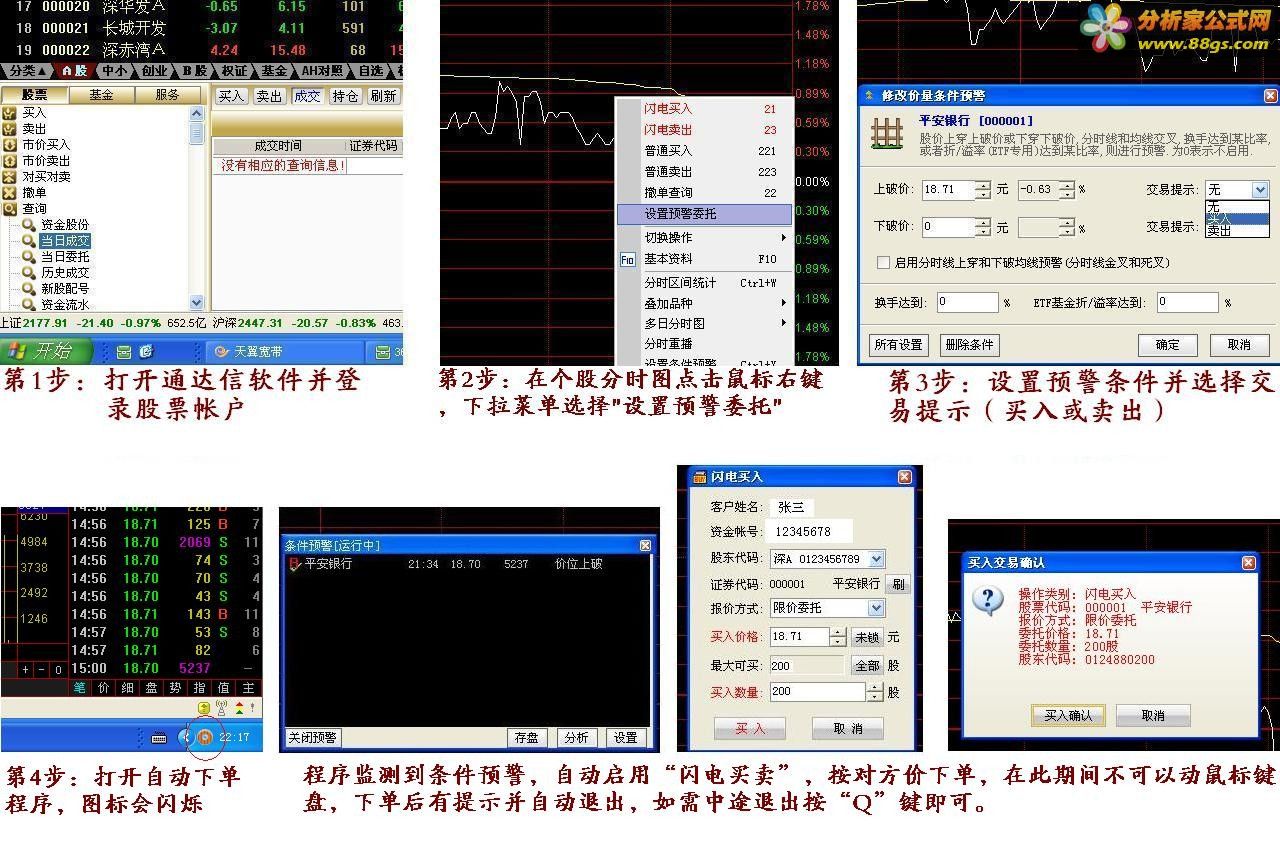
Task: Click 全部 quantity button
Action: pyautogui.click(x=866, y=665)
